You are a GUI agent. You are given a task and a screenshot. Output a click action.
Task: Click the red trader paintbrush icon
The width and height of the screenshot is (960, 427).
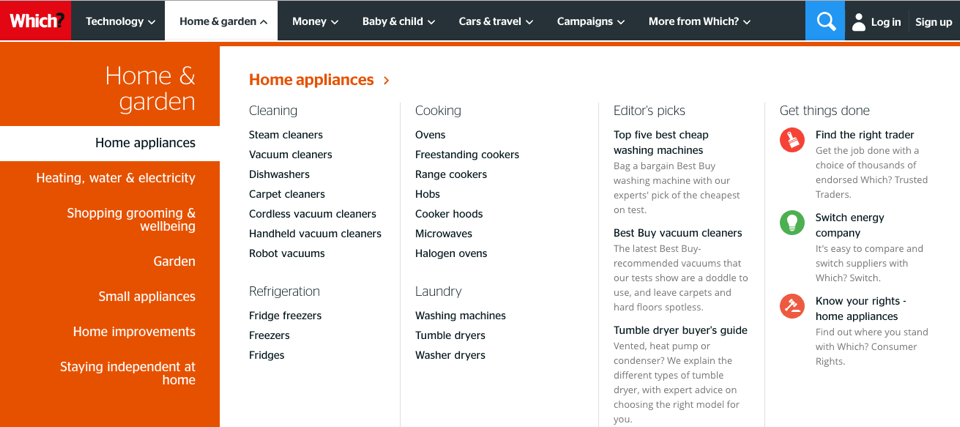tap(792, 140)
